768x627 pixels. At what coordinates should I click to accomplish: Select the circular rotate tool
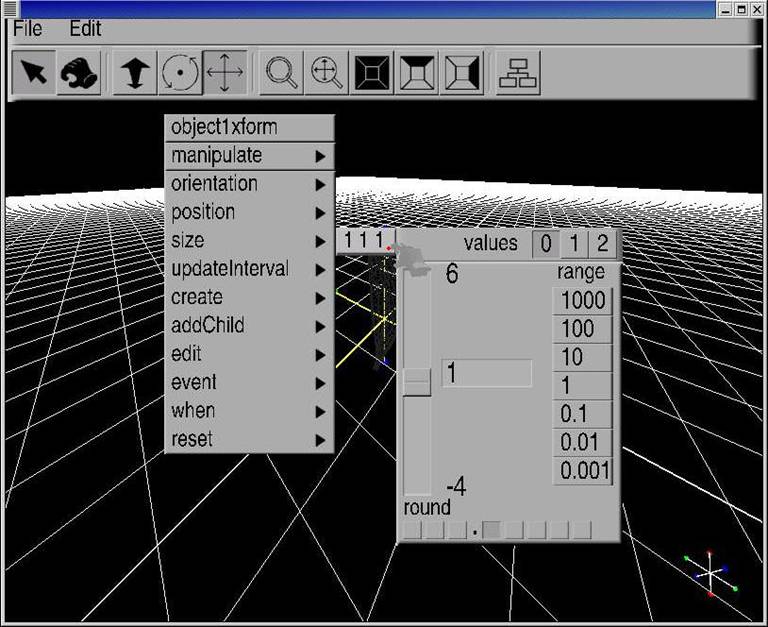180,72
